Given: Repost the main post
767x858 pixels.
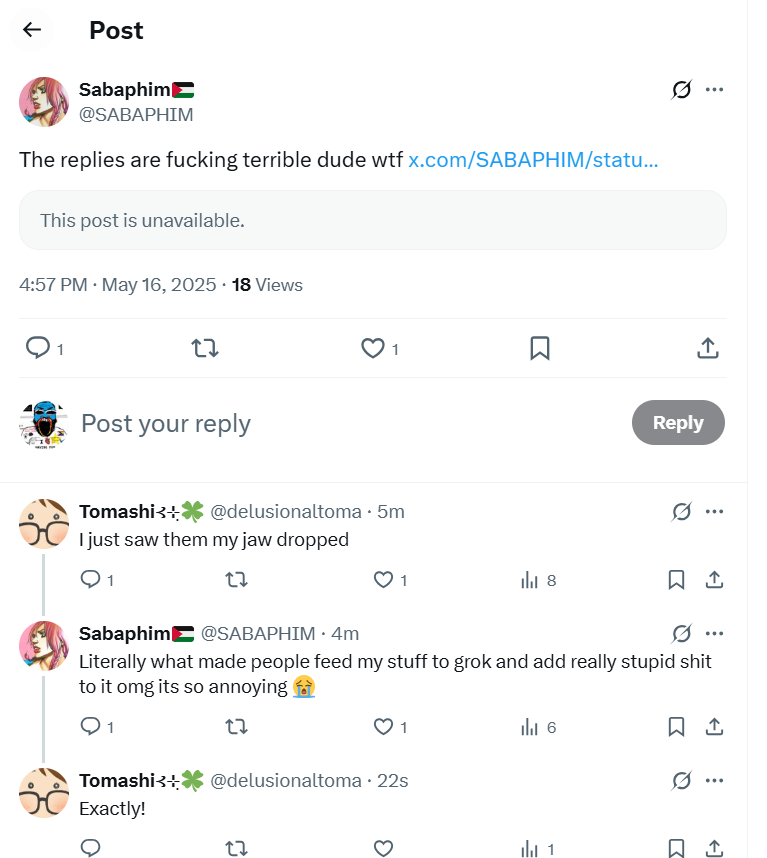Looking at the screenshot, I should point(204,348).
